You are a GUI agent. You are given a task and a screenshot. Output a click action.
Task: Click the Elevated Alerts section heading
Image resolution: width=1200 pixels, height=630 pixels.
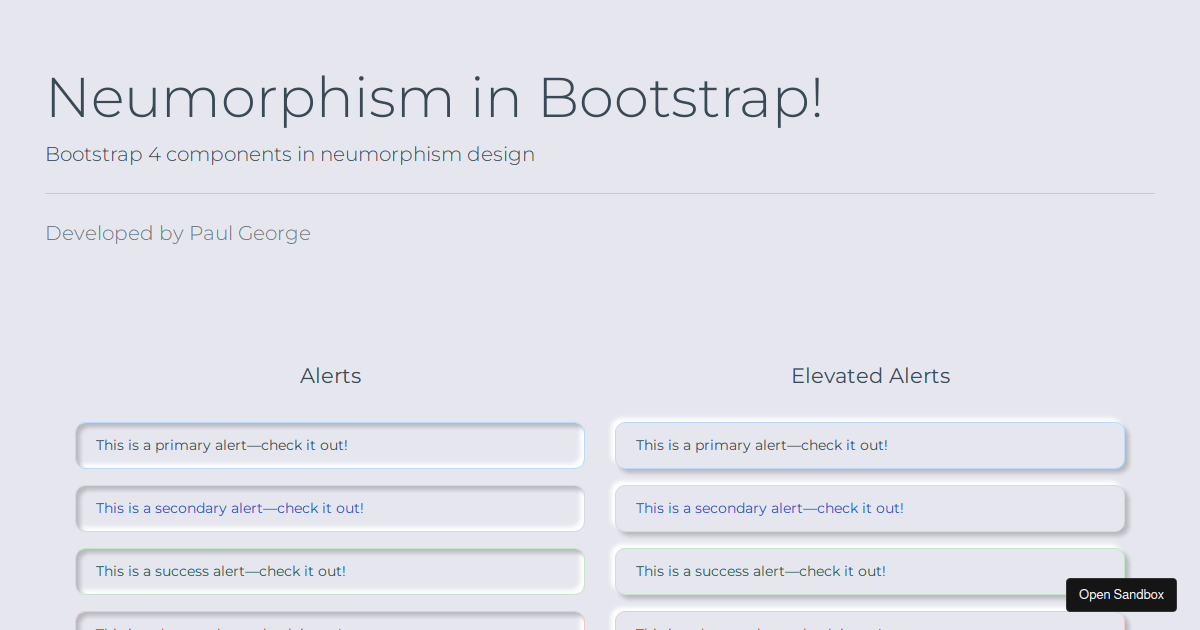[870, 376]
